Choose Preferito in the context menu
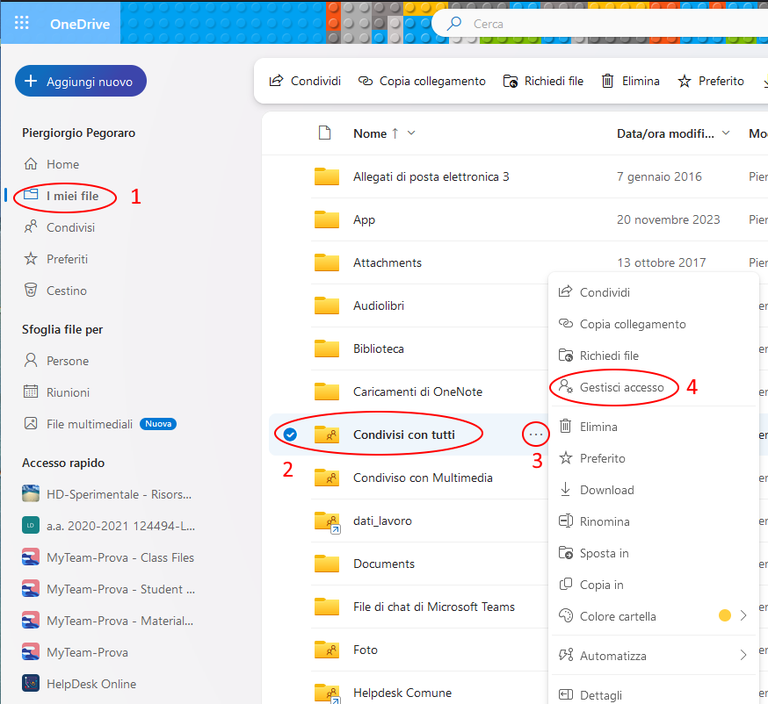The image size is (768, 704). coord(653,458)
